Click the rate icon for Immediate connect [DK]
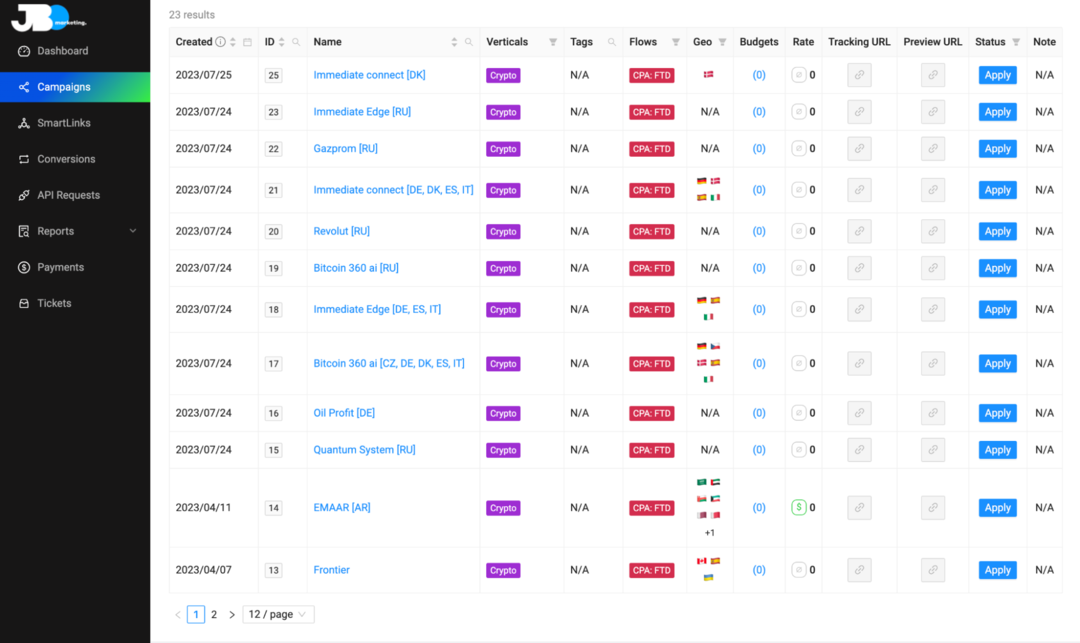This screenshot has height=643, width=1080. pos(799,75)
